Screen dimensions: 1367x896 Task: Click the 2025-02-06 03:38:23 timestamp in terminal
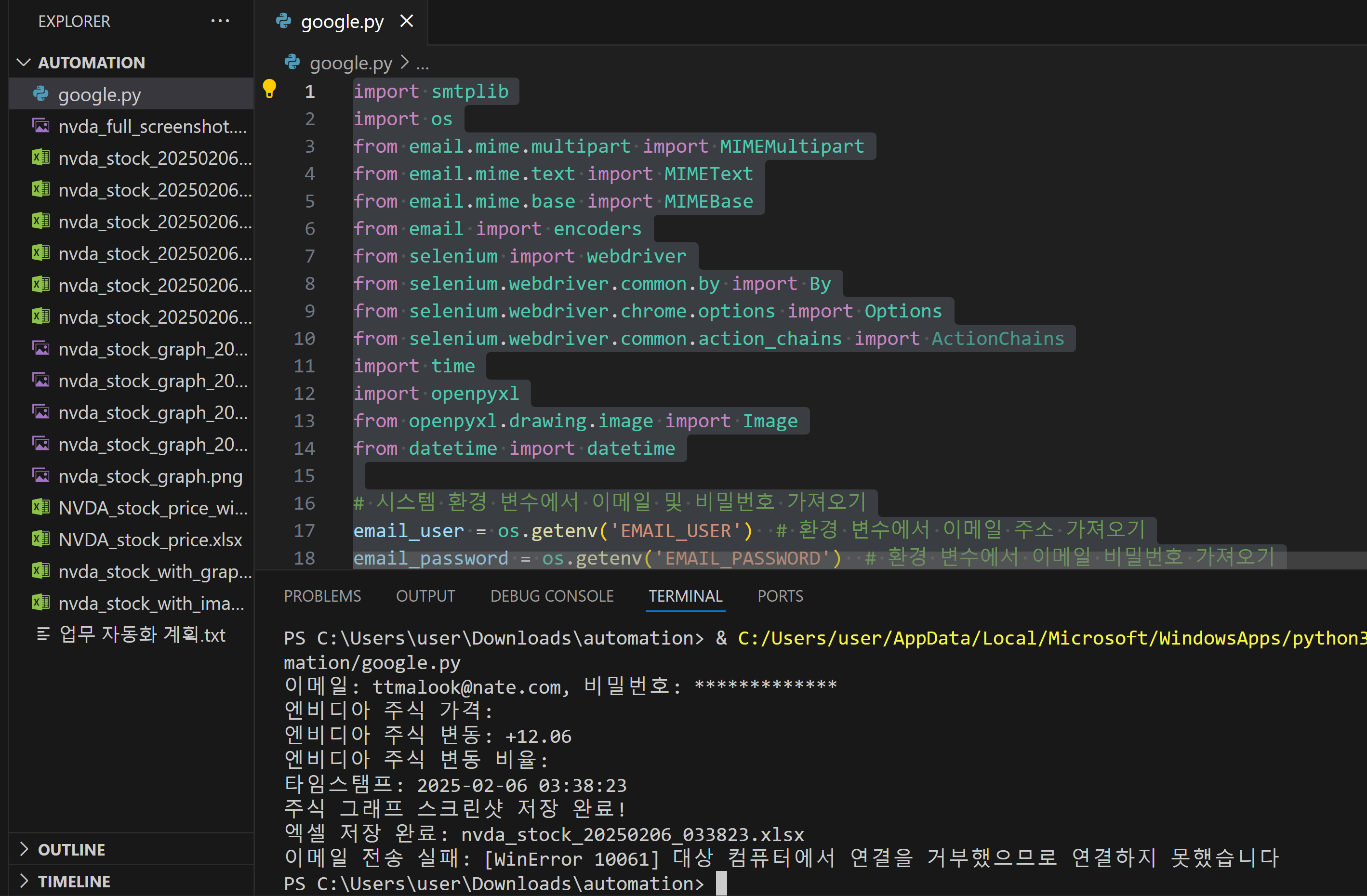[521, 785]
